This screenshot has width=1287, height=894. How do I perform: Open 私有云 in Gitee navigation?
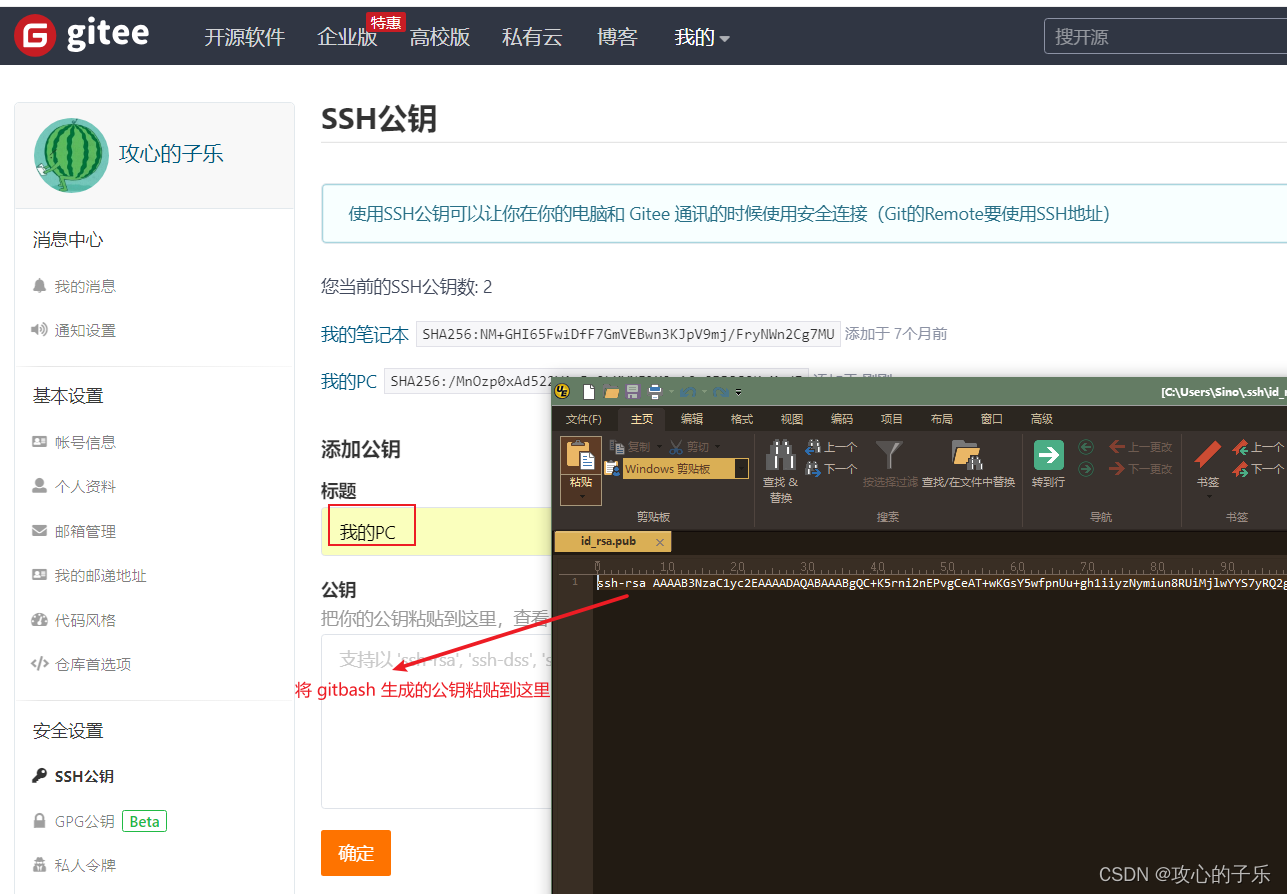[x=532, y=37]
